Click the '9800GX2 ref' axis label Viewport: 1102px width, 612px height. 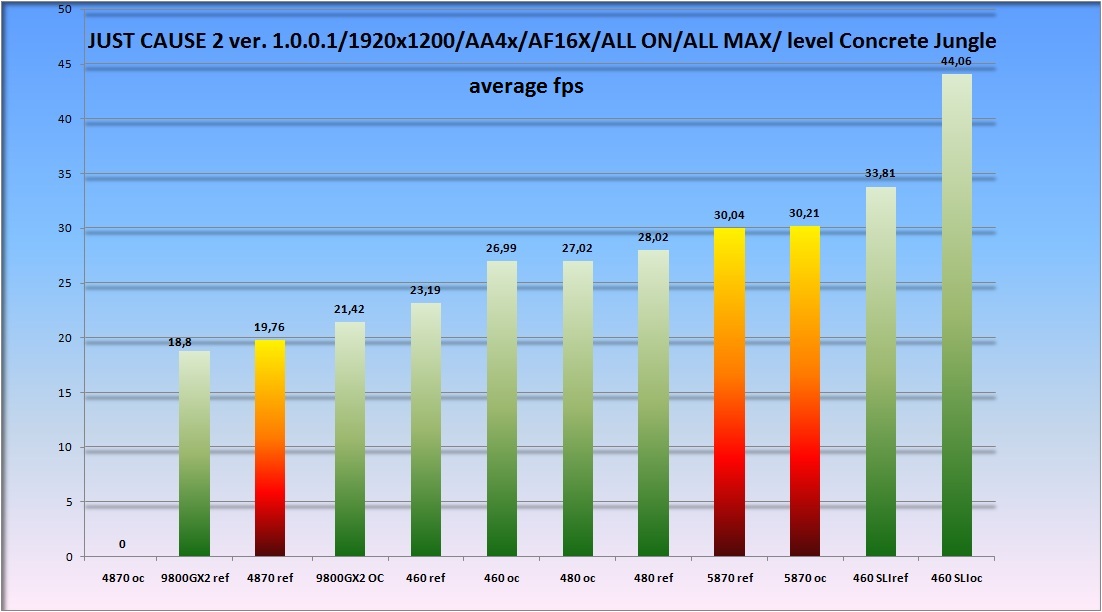pyautogui.click(x=195, y=578)
